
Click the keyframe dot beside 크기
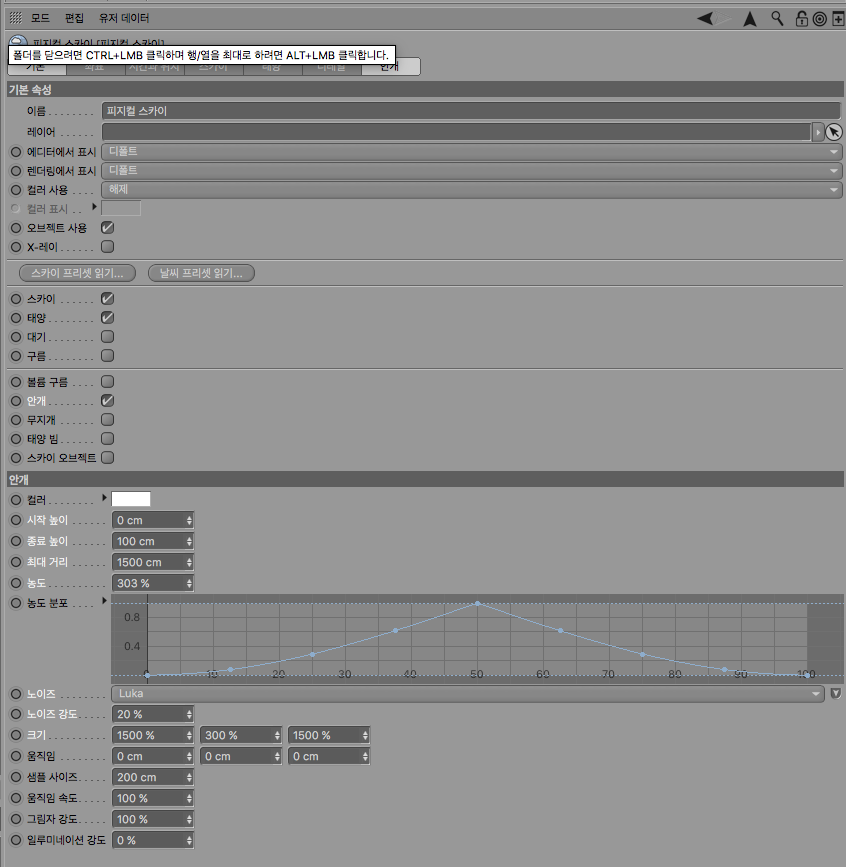[16, 735]
